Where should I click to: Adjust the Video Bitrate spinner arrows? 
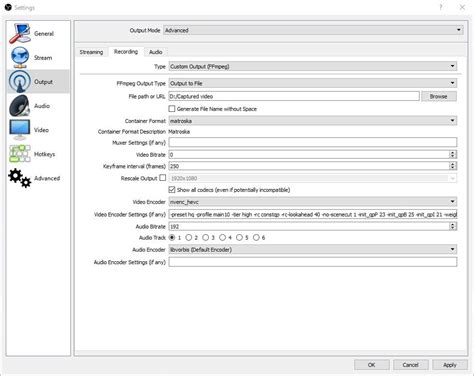point(453,154)
